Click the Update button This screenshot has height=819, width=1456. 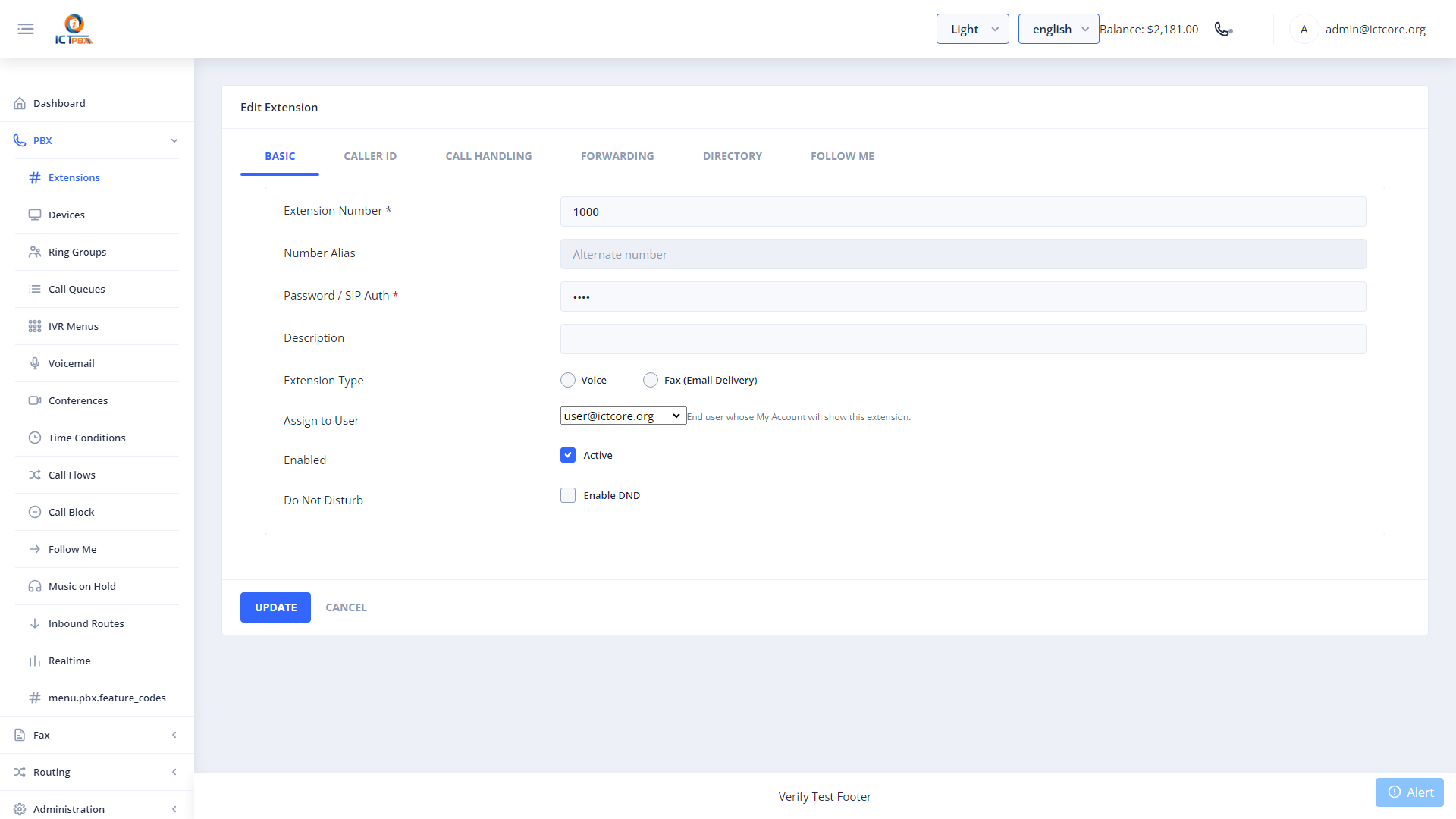click(x=275, y=607)
